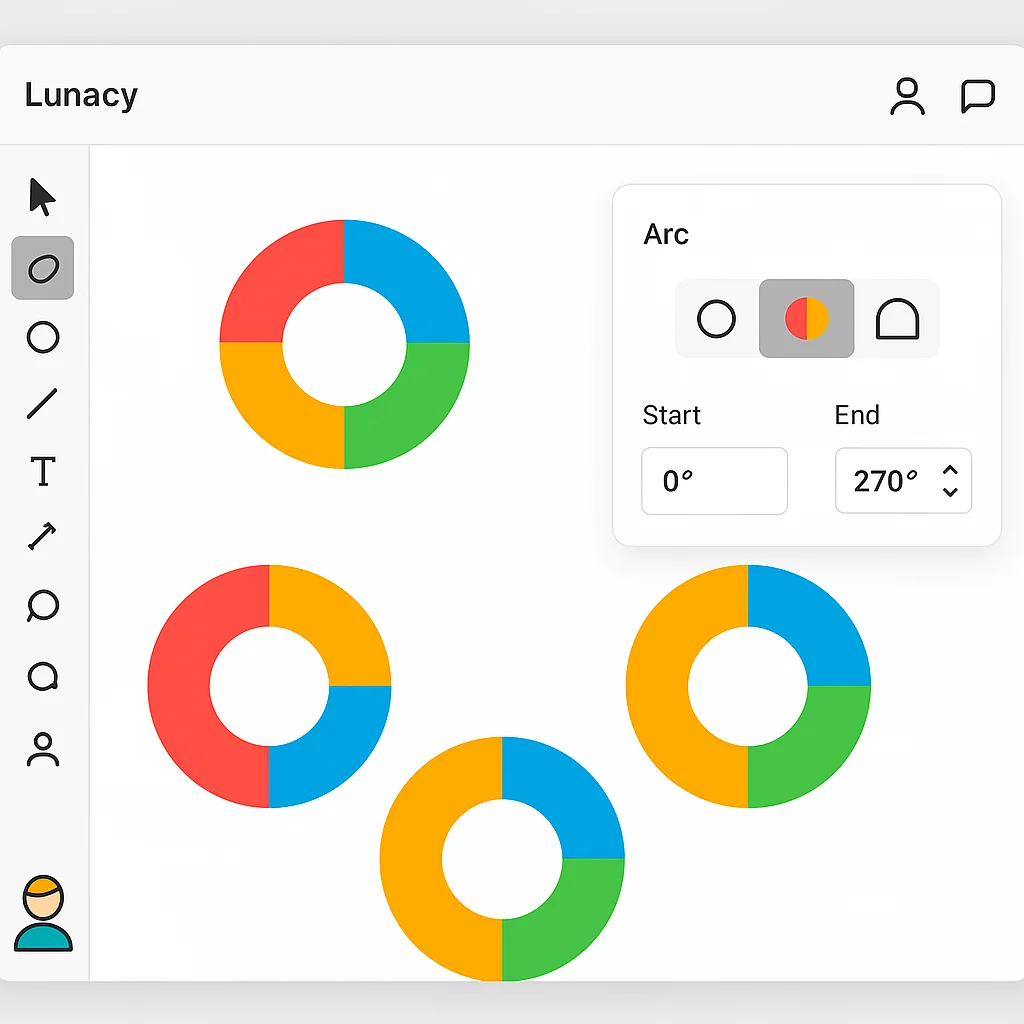The height and width of the screenshot is (1024, 1024).
Task: Select the active Arc tool
Action: pyautogui.click(x=42, y=267)
